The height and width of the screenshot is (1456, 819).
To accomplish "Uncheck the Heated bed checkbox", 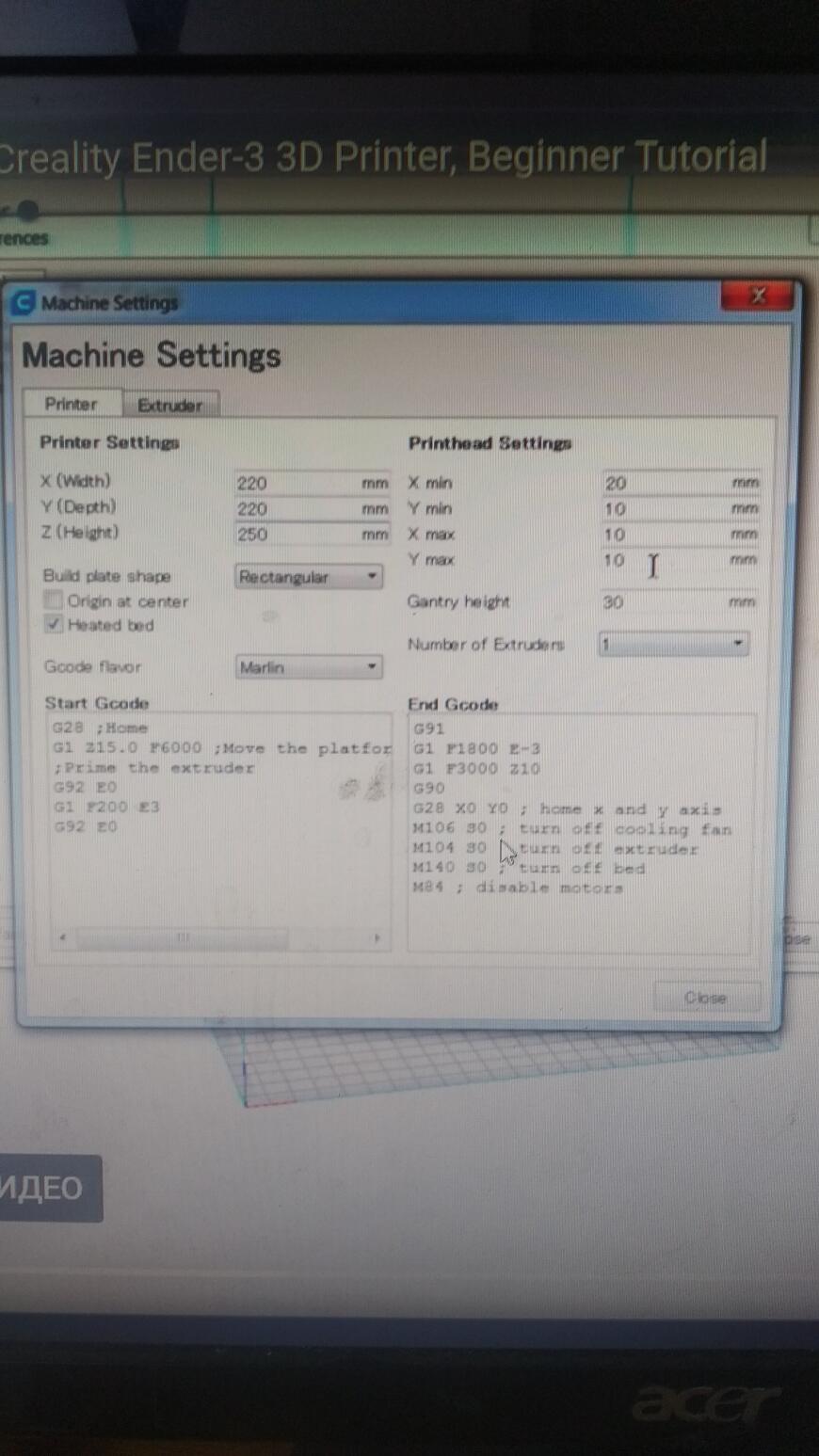I will [x=54, y=624].
